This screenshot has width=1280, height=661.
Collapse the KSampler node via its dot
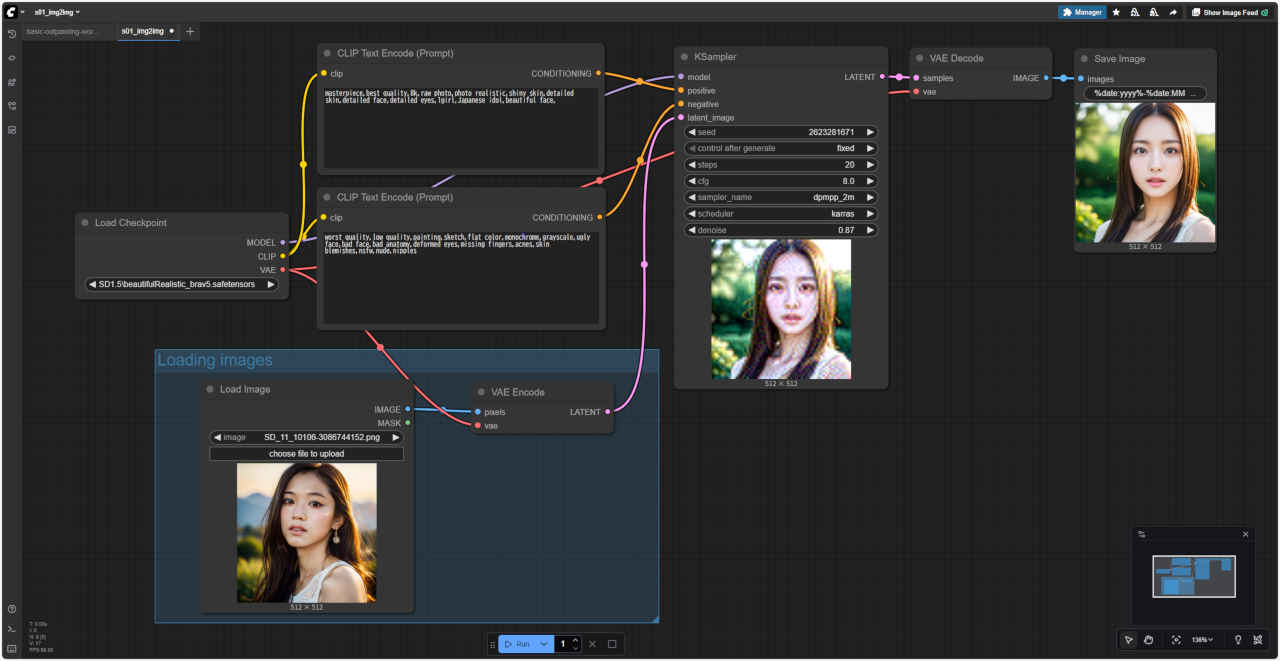coord(685,57)
